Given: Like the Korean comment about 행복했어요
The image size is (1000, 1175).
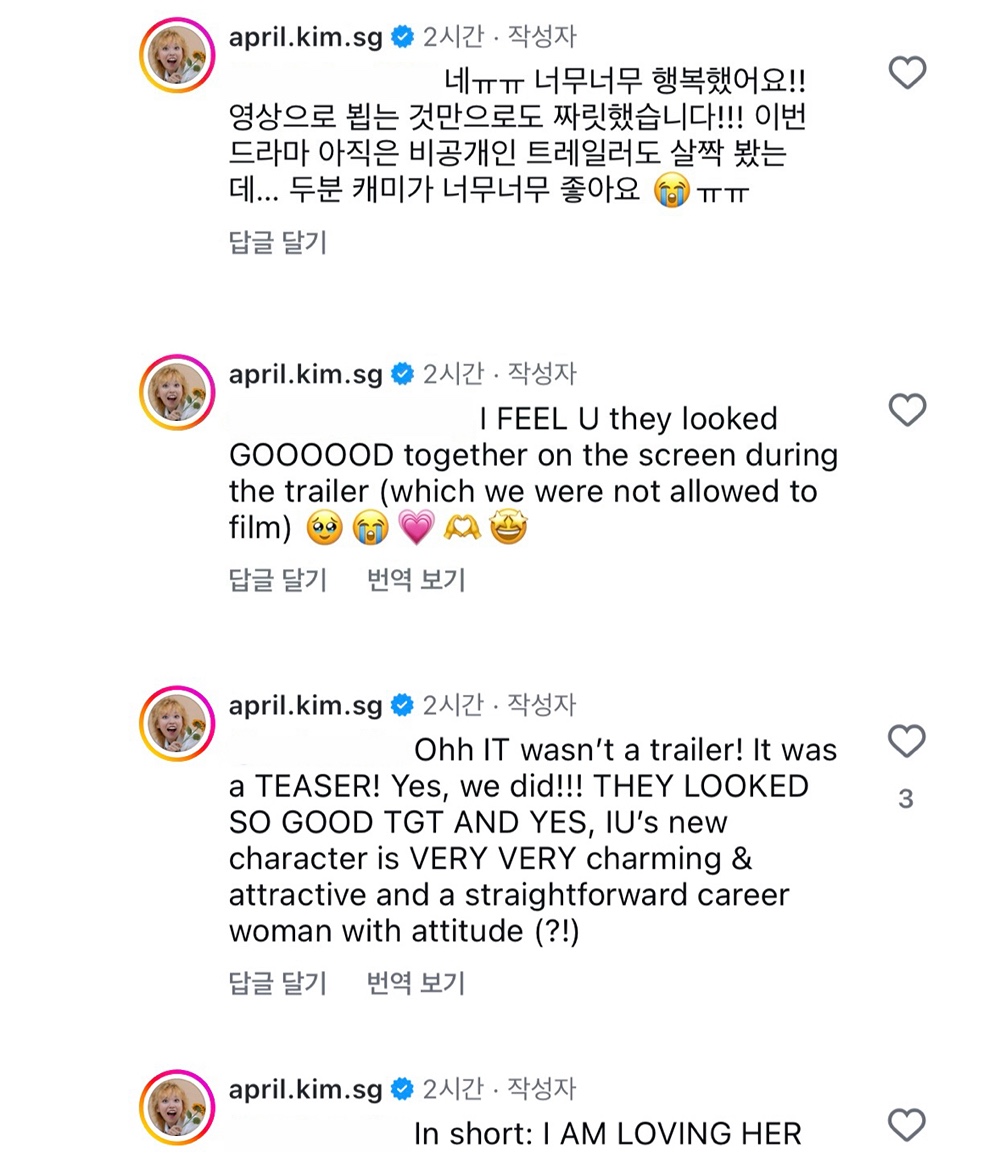Looking at the screenshot, I should pos(907,73).
